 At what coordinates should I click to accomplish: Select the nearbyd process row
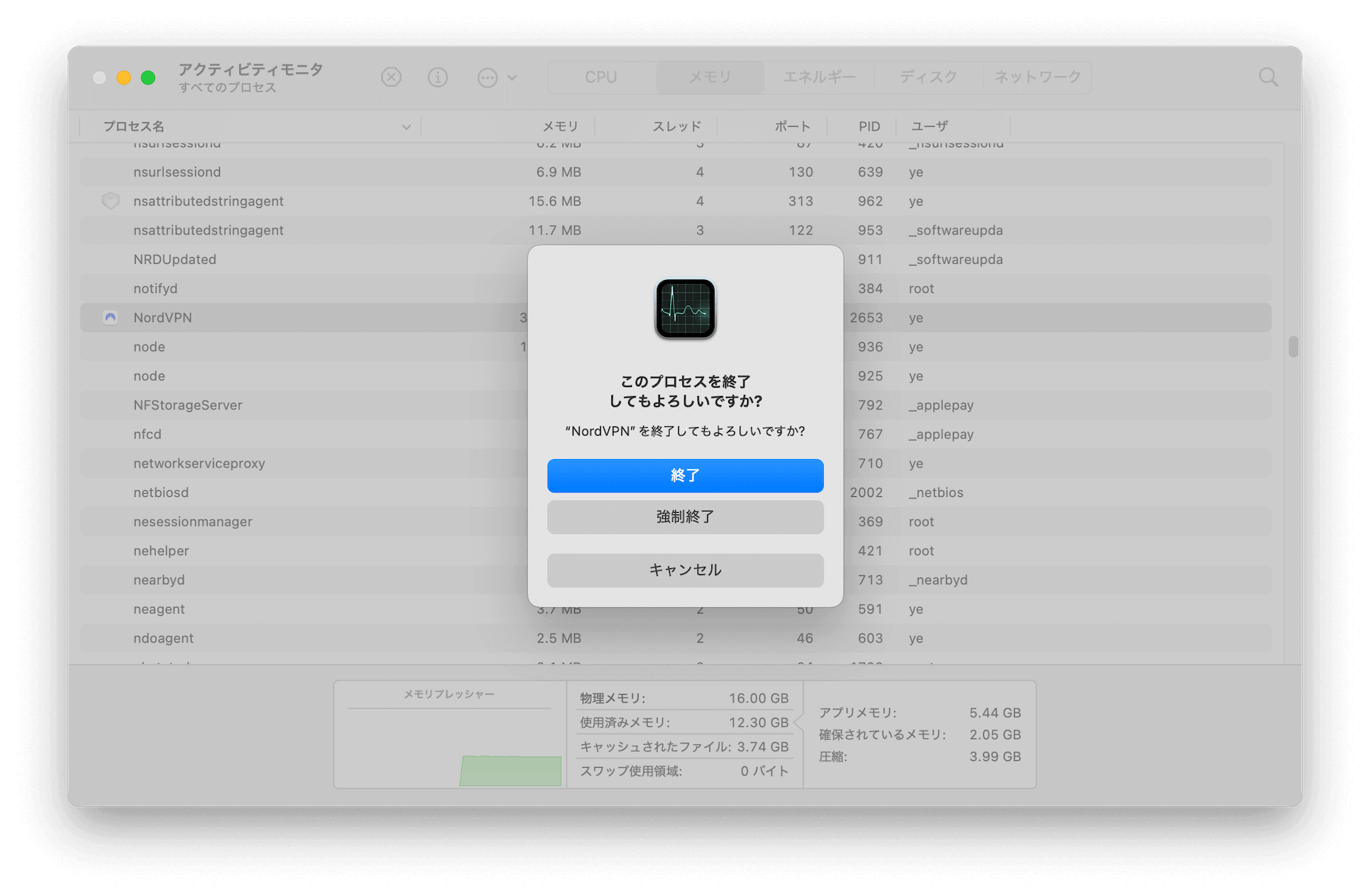[676, 580]
